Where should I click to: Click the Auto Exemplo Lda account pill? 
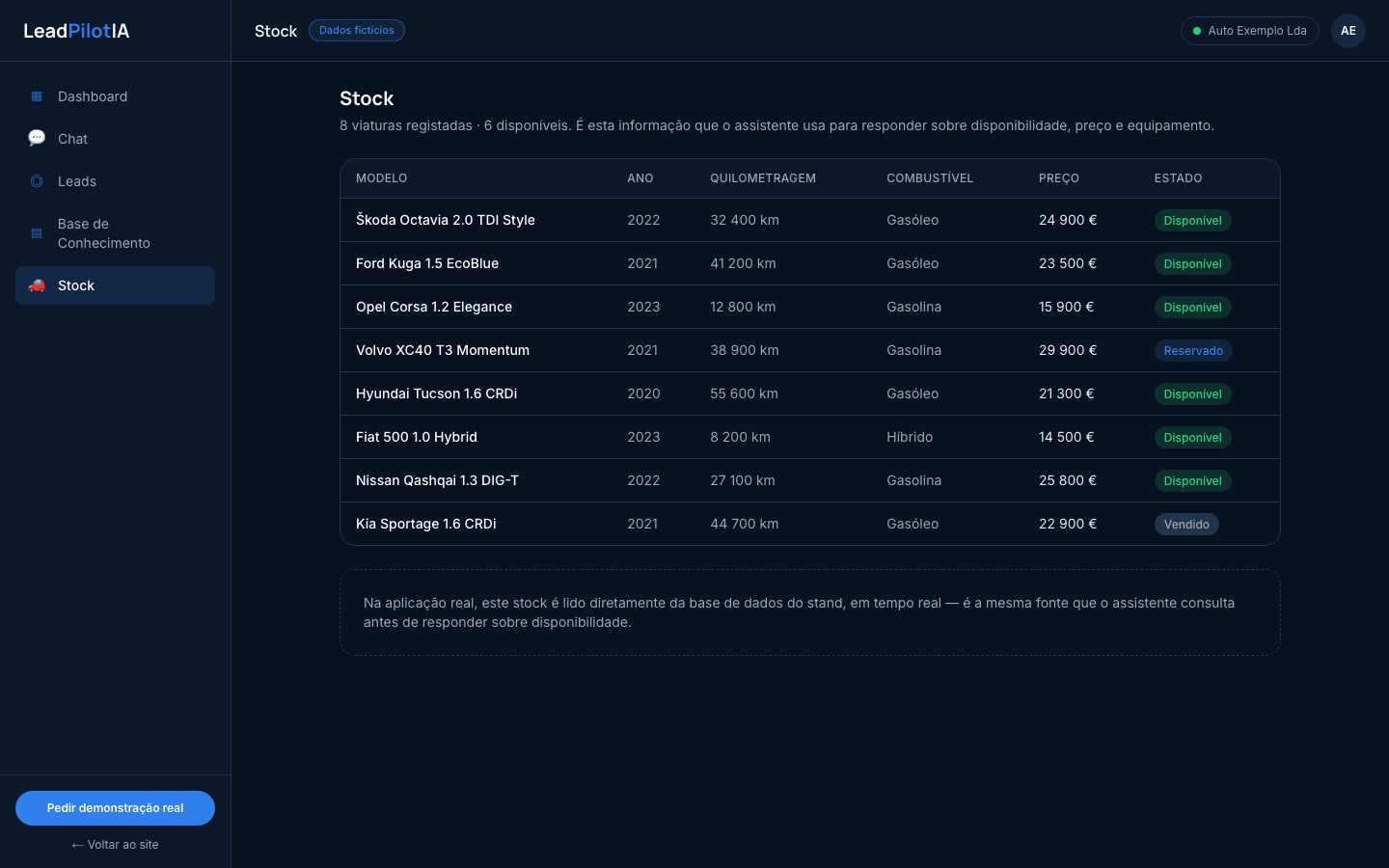pyautogui.click(x=1249, y=31)
